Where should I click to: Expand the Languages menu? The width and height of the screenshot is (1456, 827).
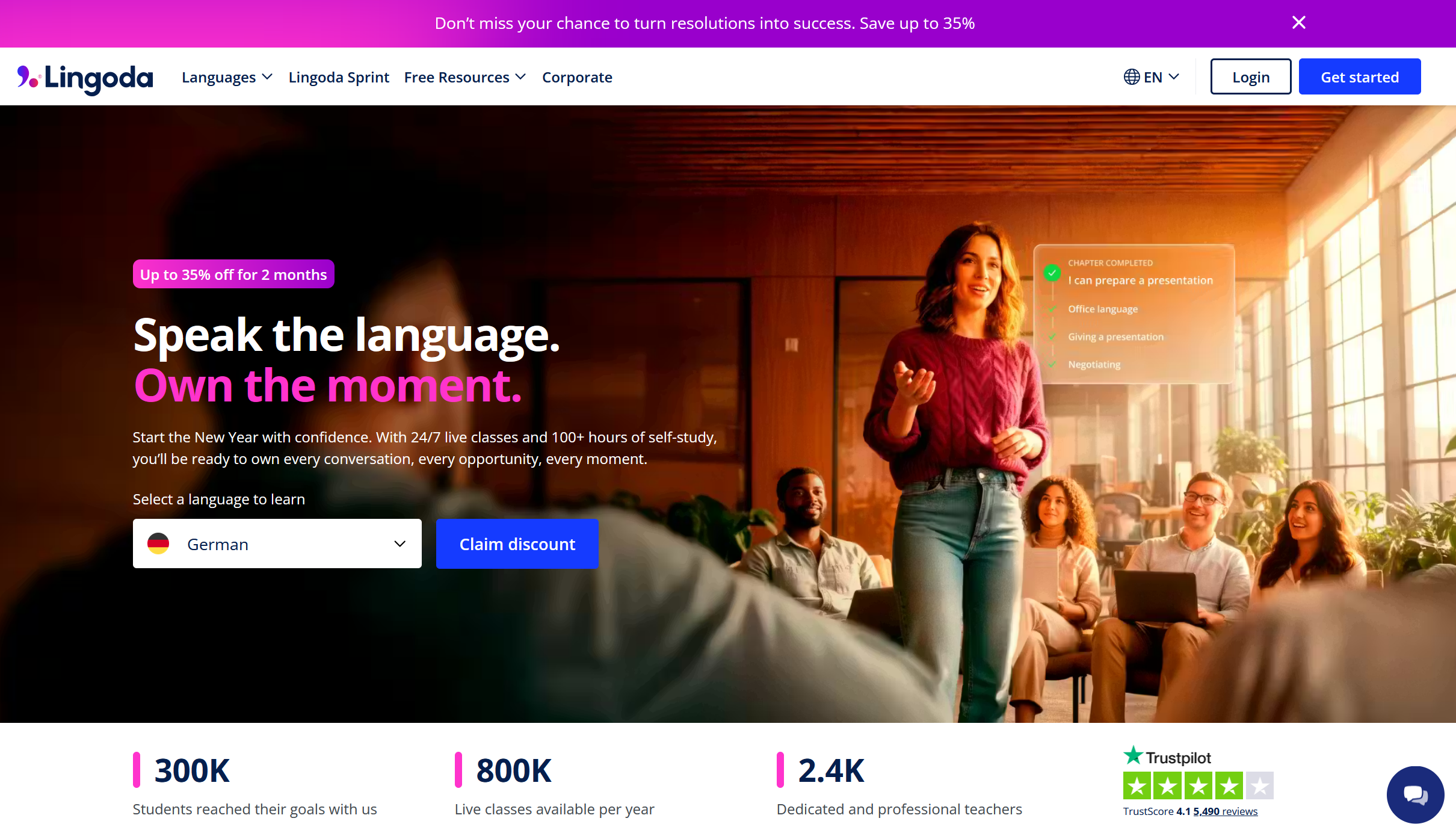[227, 77]
